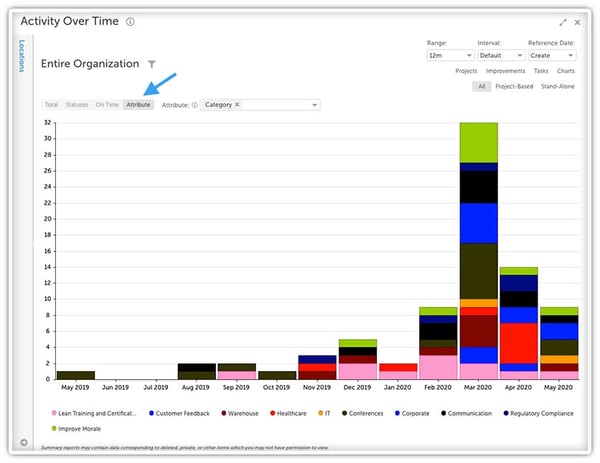Select the Stand-Alone filter
Screen dimensions: 600x463
[558, 86]
